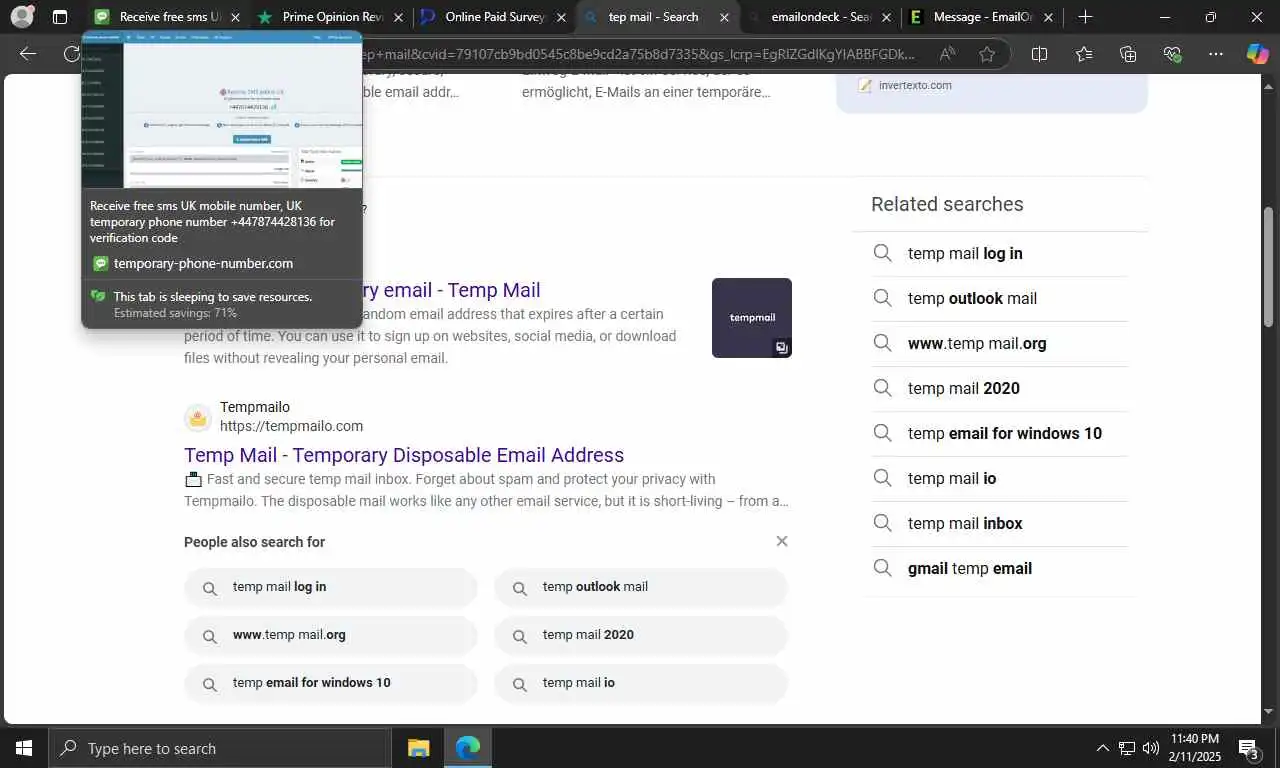
Task: Dismiss People also search for box
Action: (782, 541)
